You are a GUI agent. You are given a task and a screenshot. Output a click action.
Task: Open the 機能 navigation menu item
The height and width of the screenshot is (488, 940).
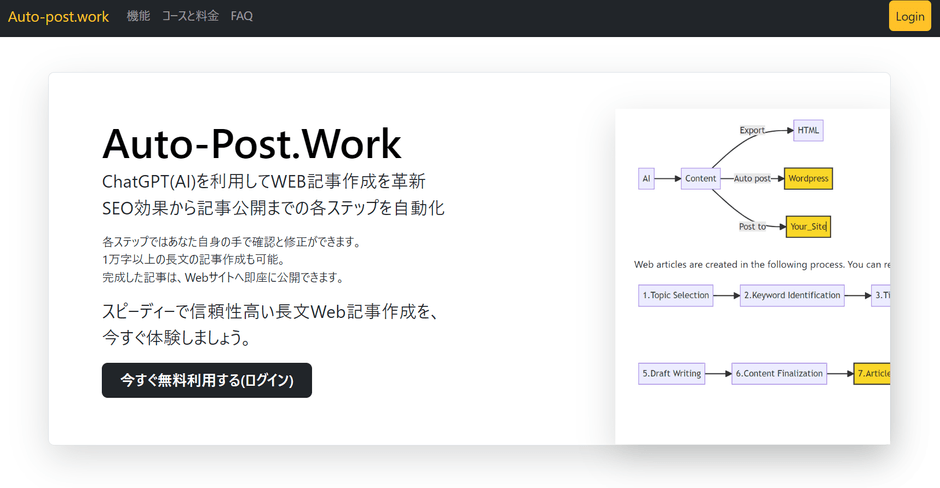point(138,17)
